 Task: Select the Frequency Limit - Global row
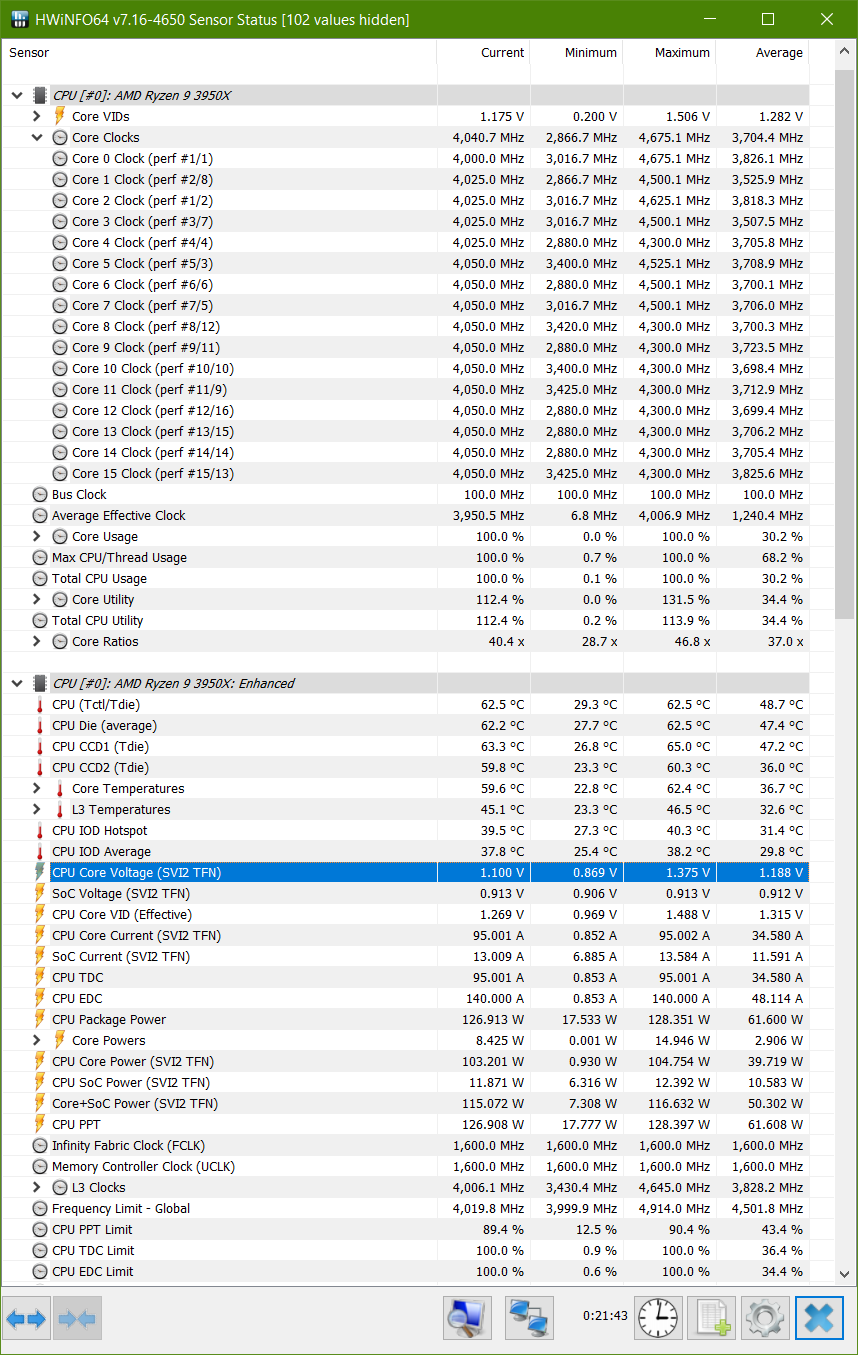tap(405, 1209)
